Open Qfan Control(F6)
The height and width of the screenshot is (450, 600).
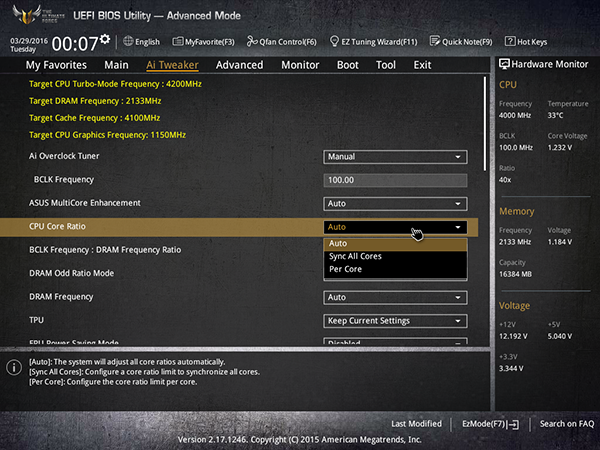pyautogui.click(x=282, y=41)
